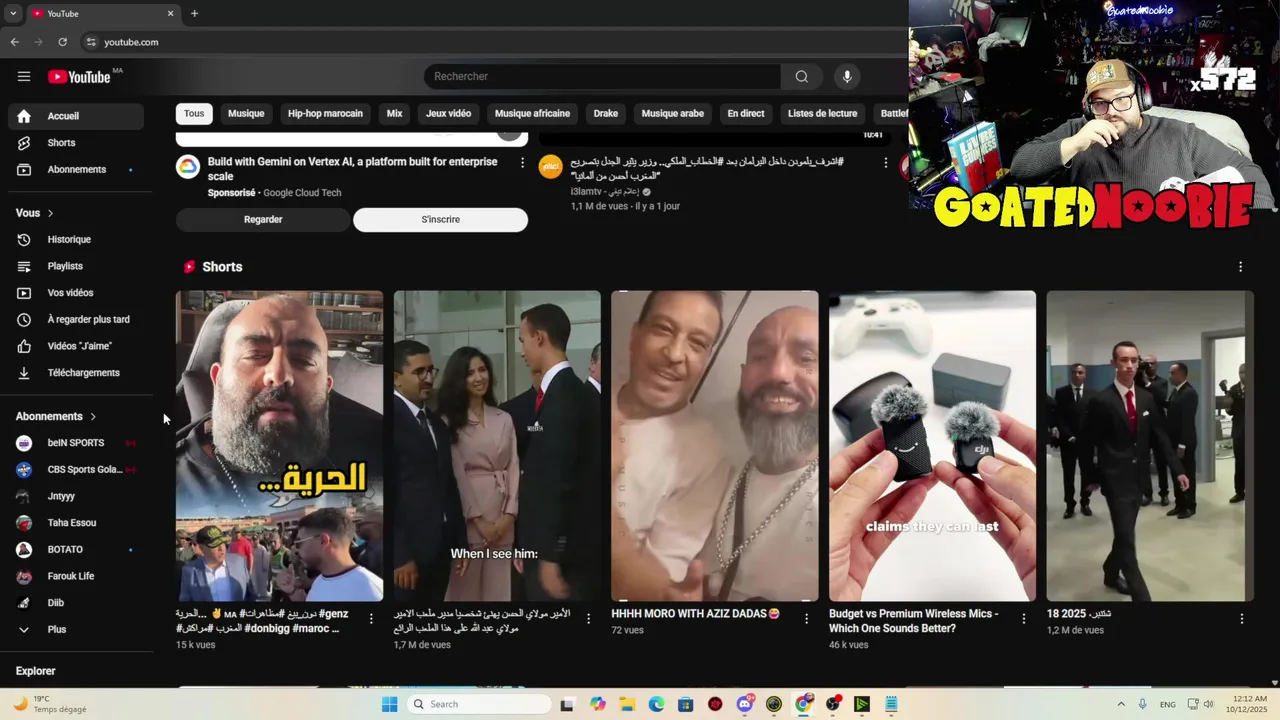Open options for Budget vs Premium Mics short
The width and height of the screenshot is (1280, 720).
pyautogui.click(x=1024, y=619)
